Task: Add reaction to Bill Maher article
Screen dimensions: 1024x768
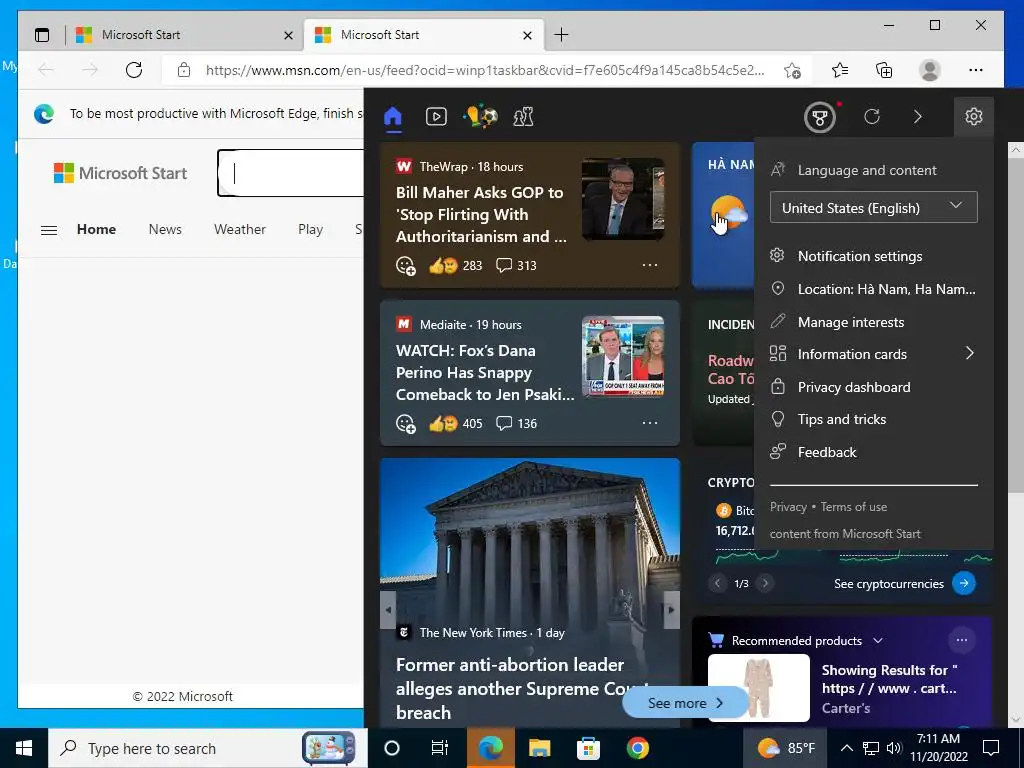Action: click(406, 266)
